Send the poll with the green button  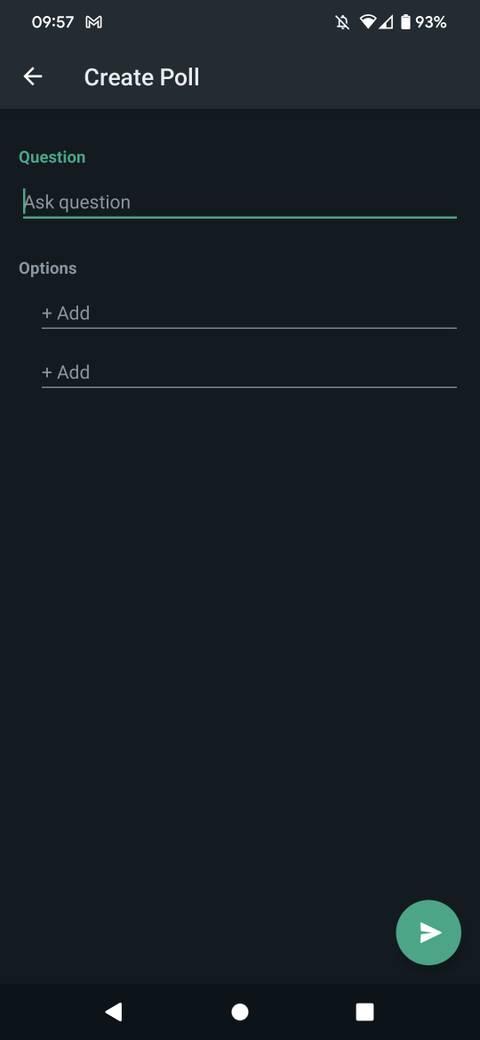click(428, 932)
